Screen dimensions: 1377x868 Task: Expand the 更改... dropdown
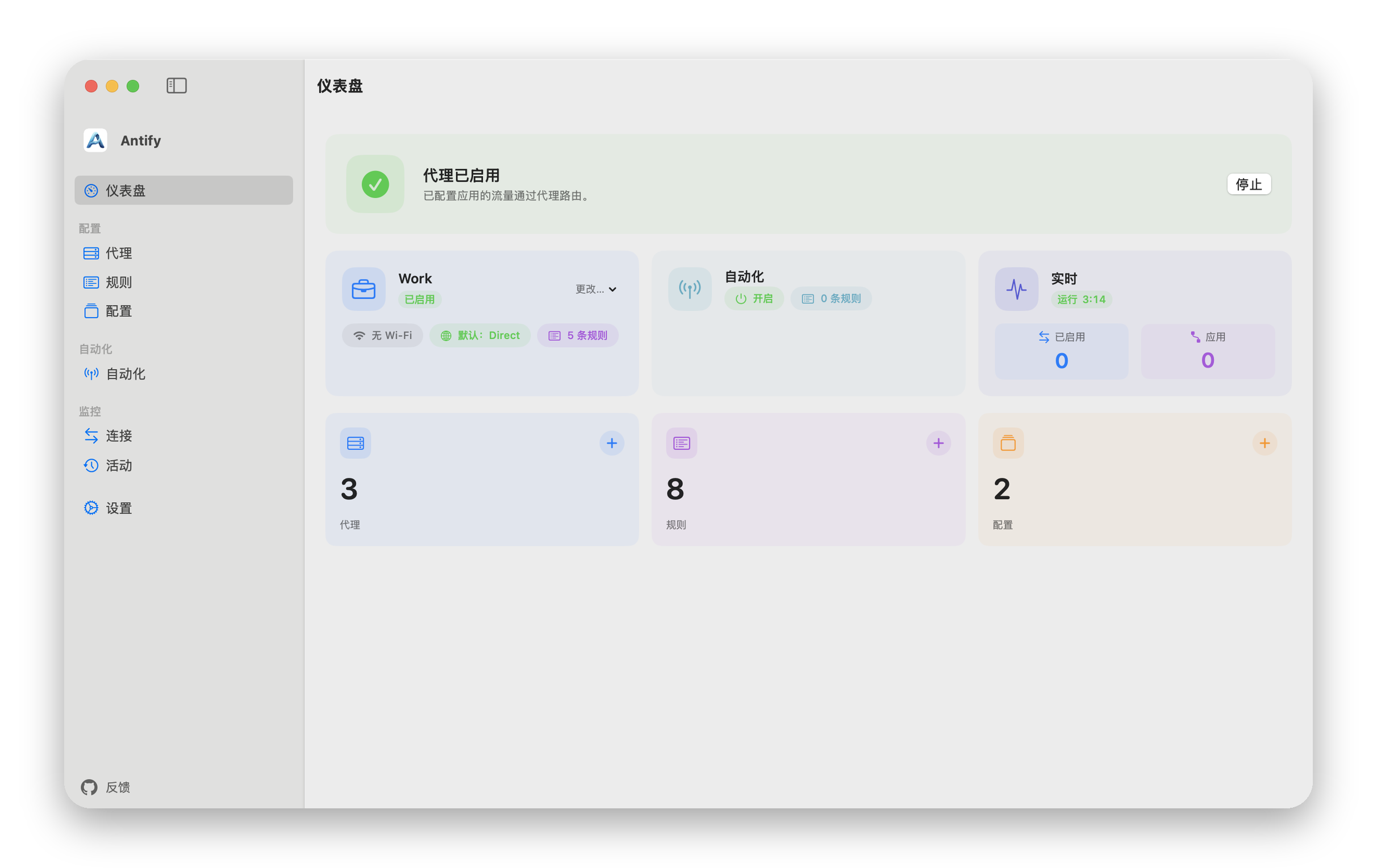point(596,289)
